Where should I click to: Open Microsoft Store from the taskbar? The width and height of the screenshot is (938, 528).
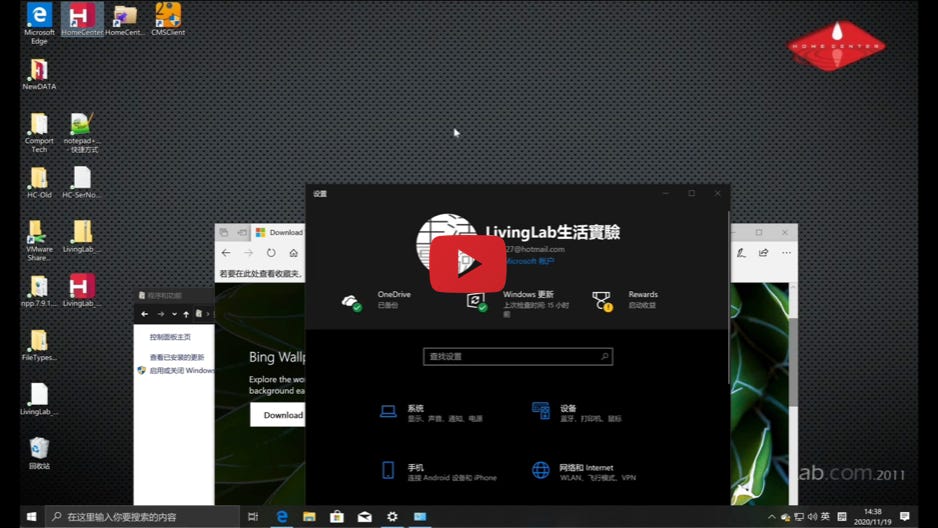point(337,517)
